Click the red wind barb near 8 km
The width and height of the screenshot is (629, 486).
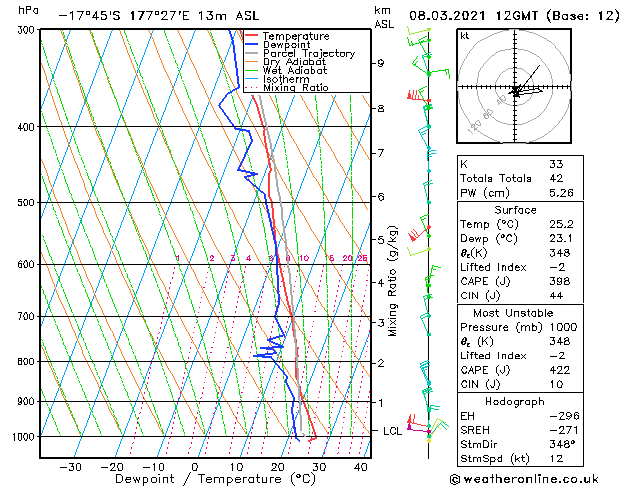418,96
